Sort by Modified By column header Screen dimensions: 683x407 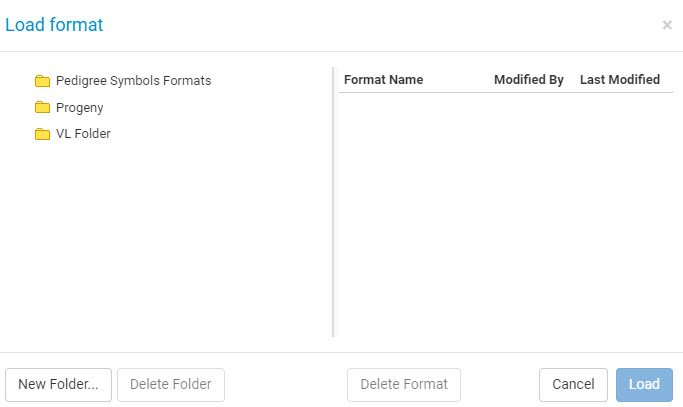(x=529, y=80)
